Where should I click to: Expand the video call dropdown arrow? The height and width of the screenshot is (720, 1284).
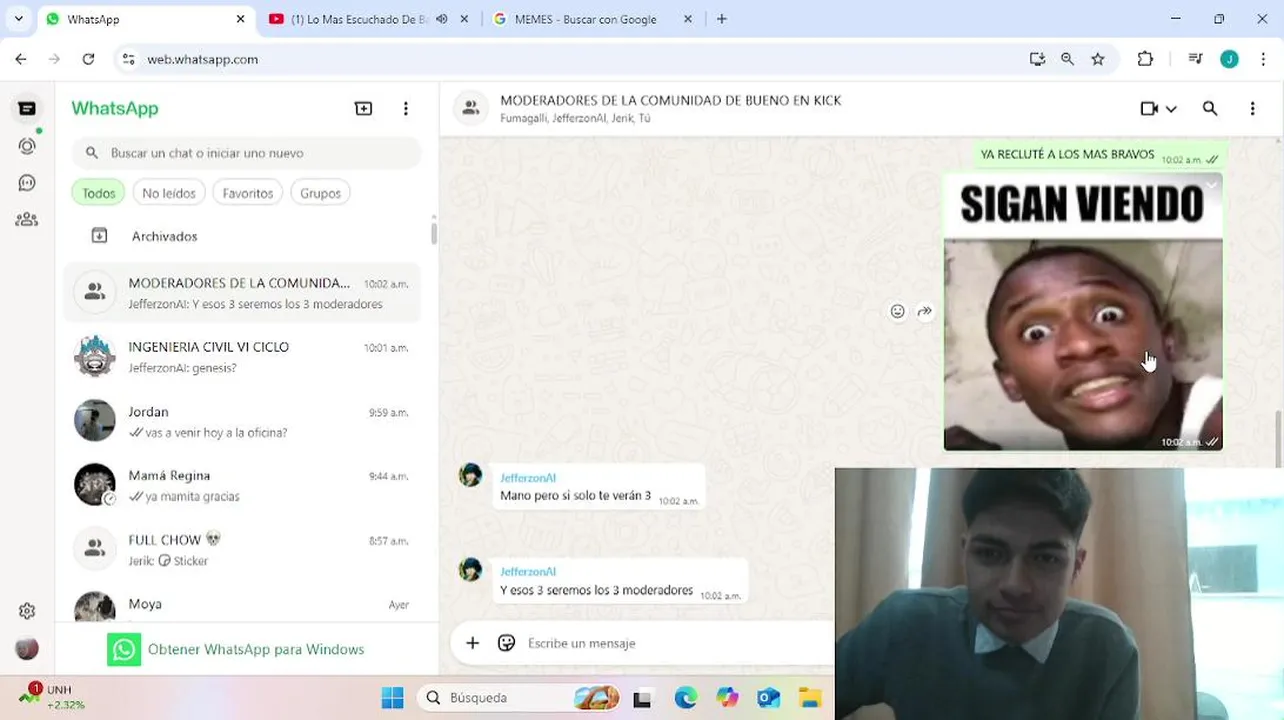click(1171, 109)
